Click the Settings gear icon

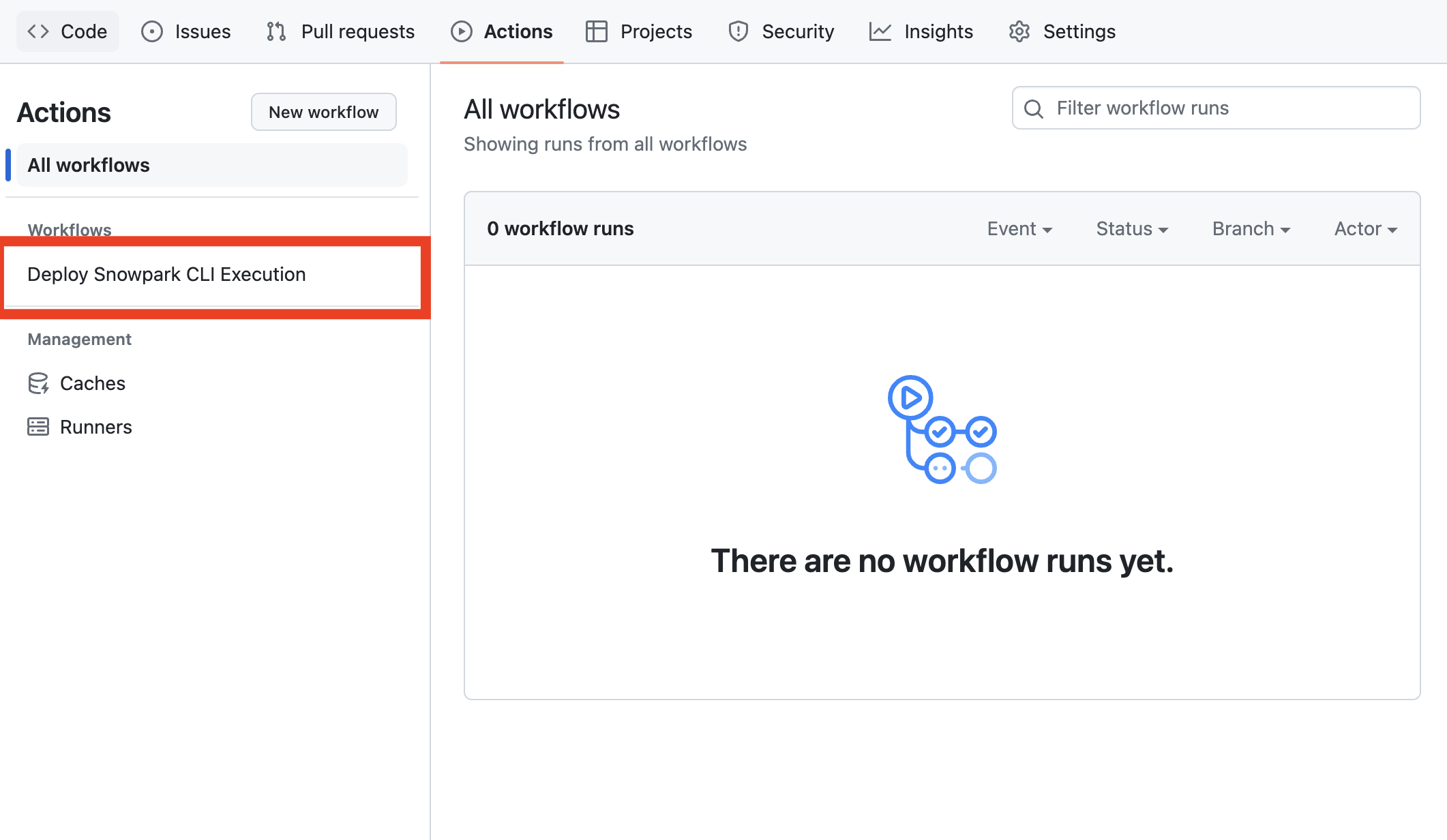click(x=1019, y=31)
